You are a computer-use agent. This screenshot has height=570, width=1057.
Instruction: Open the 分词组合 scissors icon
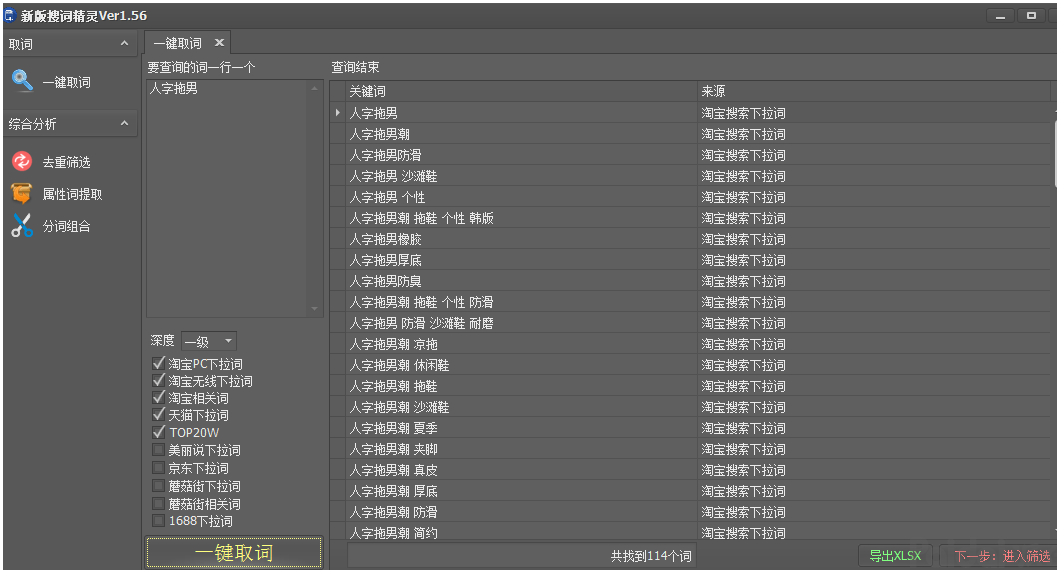coord(22,226)
